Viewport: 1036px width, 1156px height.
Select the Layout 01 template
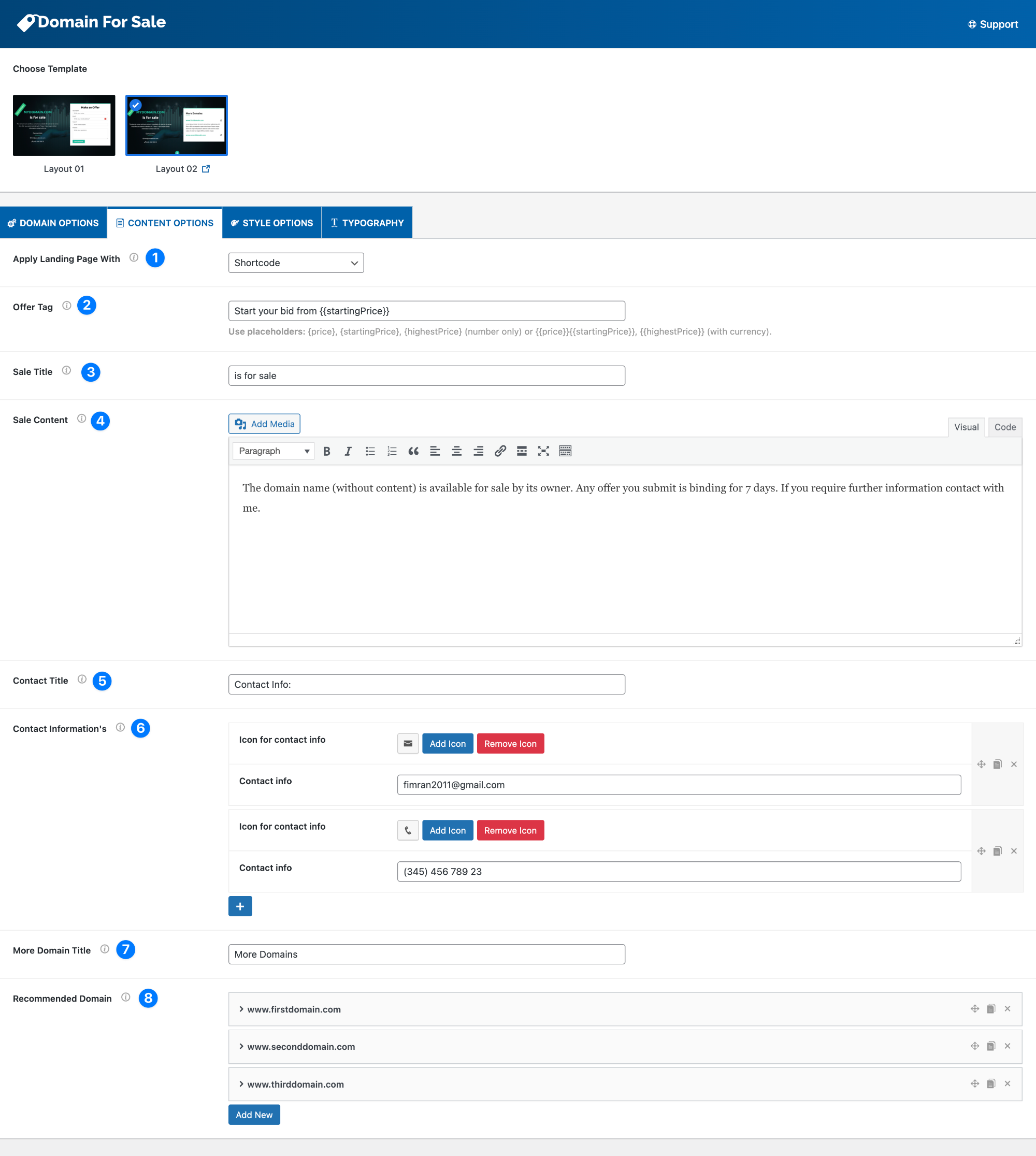64,125
